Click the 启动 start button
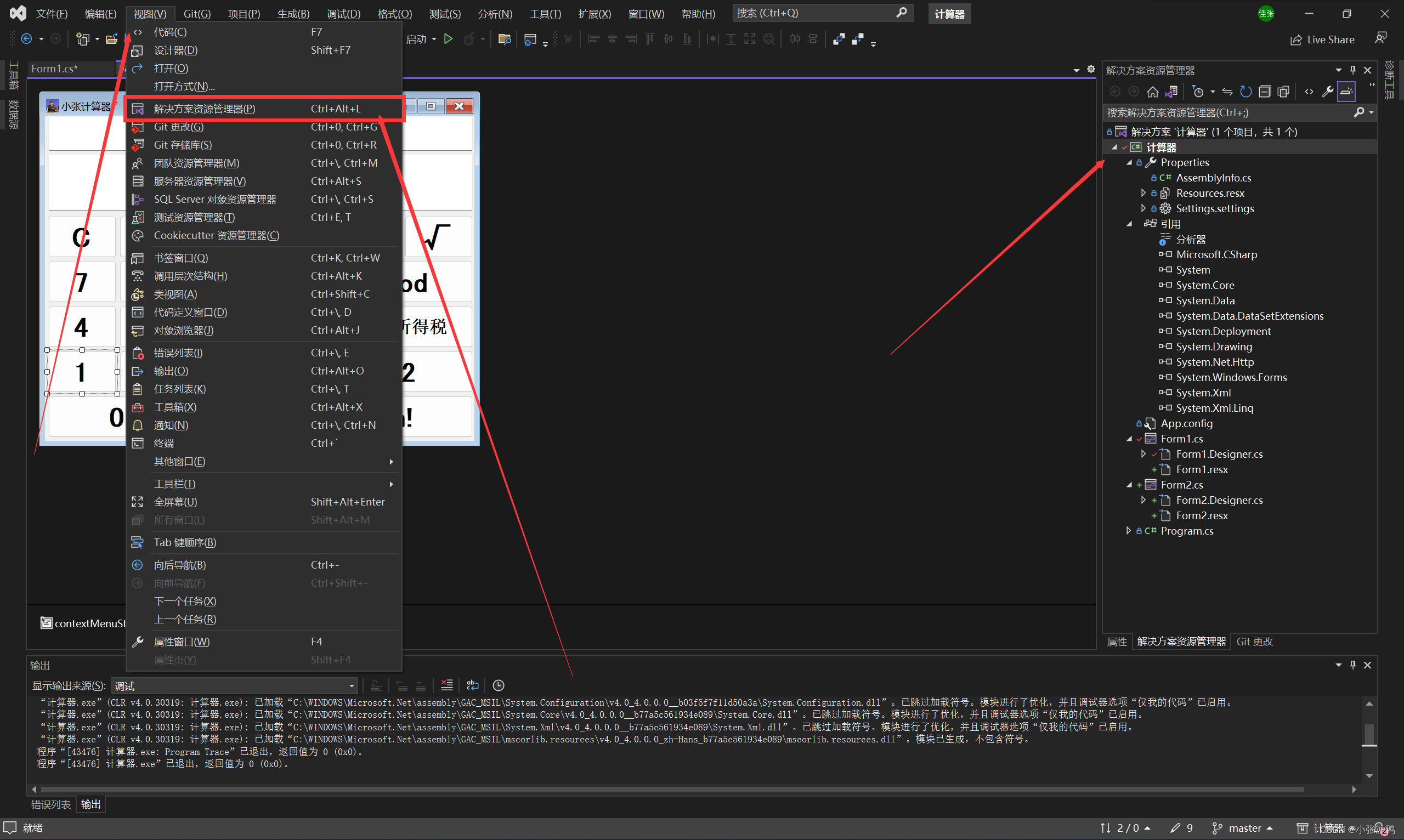 416,39
